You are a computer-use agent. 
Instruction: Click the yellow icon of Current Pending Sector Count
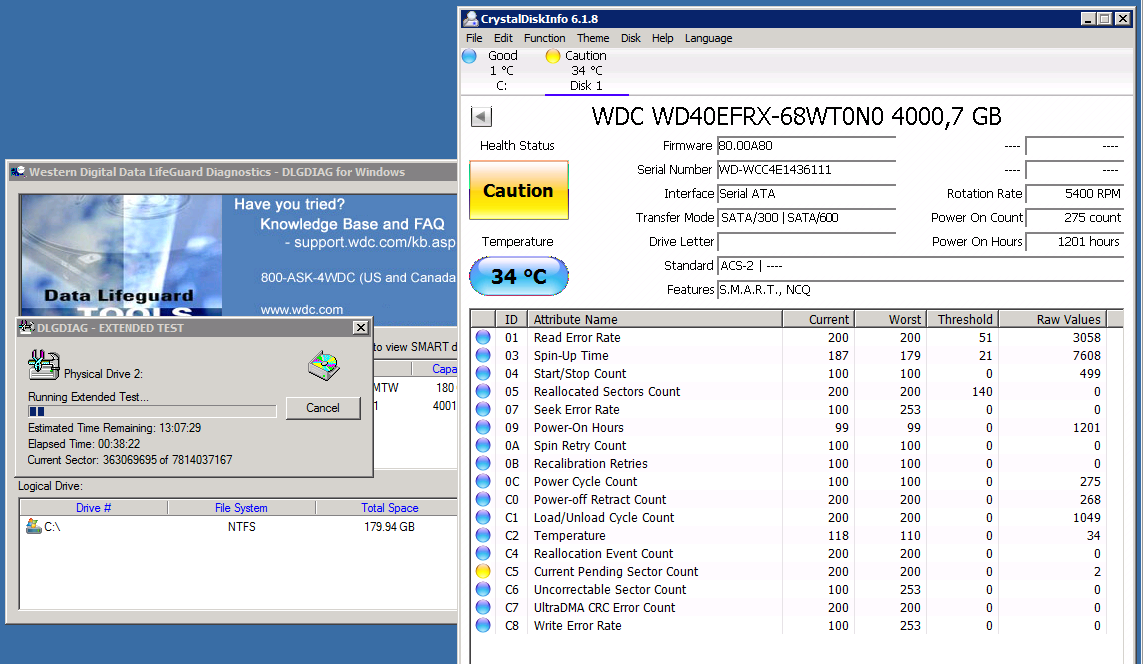click(x=483, y=571)
